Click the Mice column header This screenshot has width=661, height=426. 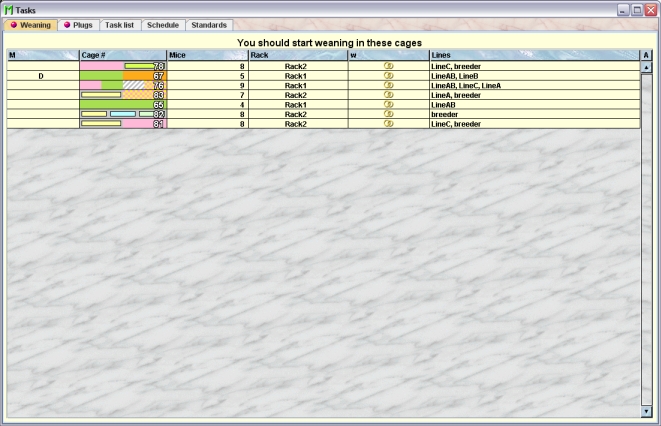(207, 55)
